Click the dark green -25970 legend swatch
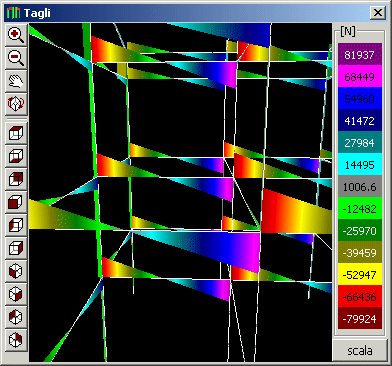This screenshot has width=392, height=366. point(360,230)
